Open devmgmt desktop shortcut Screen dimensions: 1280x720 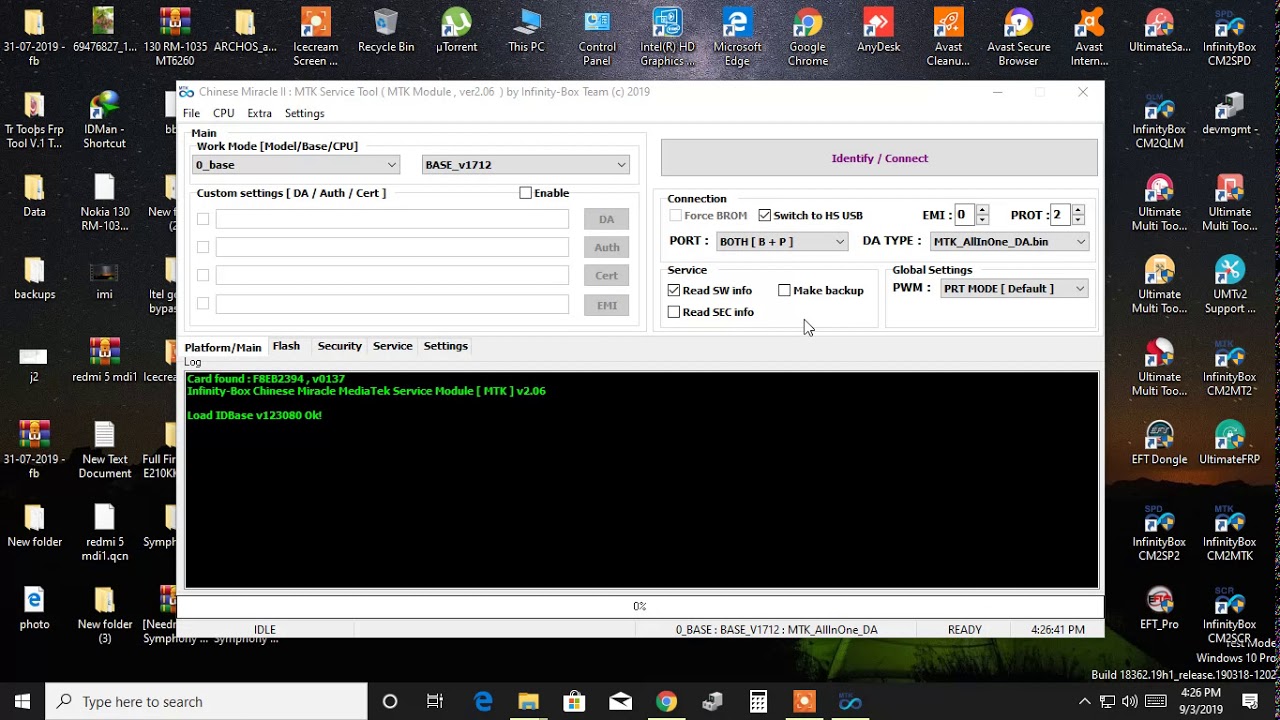(1229, 113)
